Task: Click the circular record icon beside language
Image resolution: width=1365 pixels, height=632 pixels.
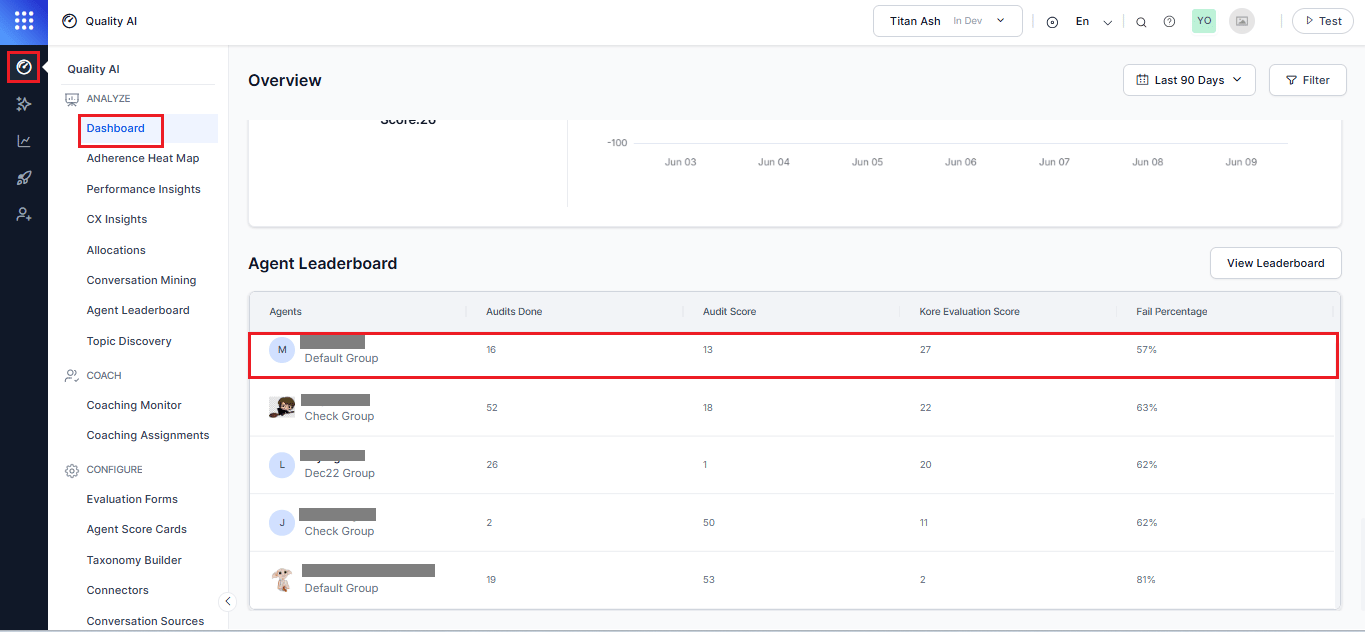Action: [1052, 22]
